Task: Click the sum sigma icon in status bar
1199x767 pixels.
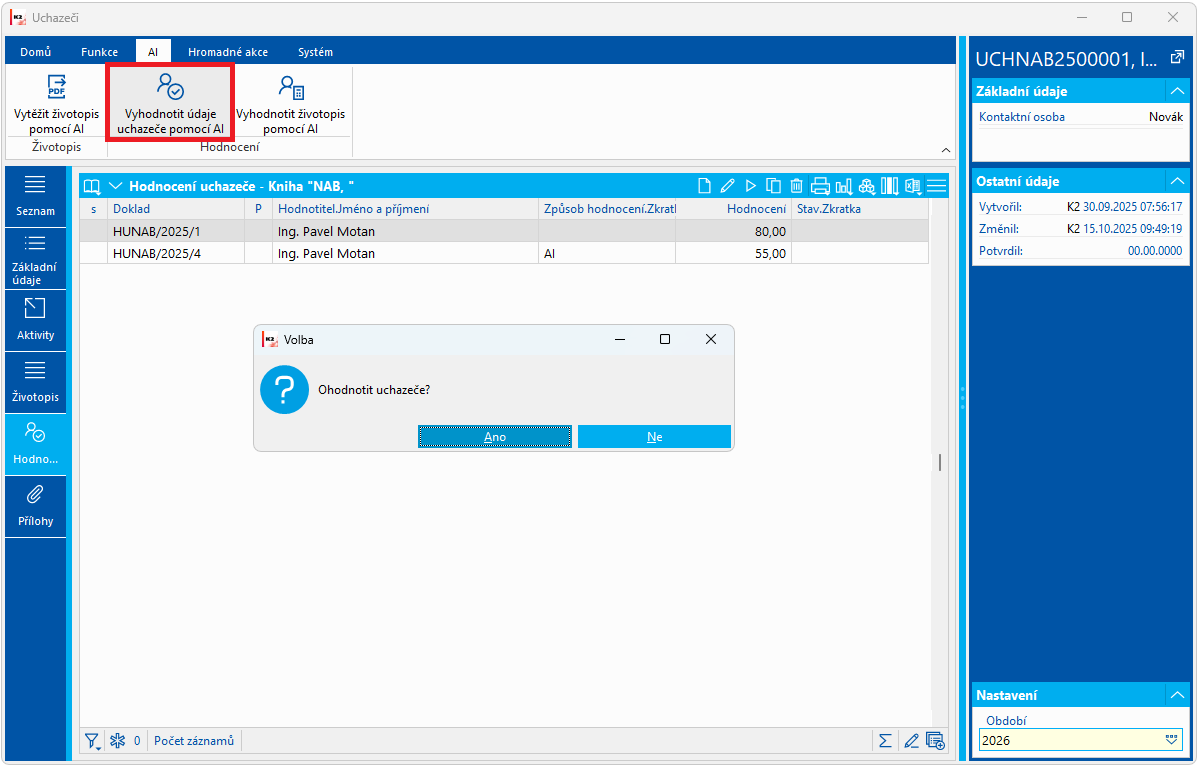Action: click(885, 740)
